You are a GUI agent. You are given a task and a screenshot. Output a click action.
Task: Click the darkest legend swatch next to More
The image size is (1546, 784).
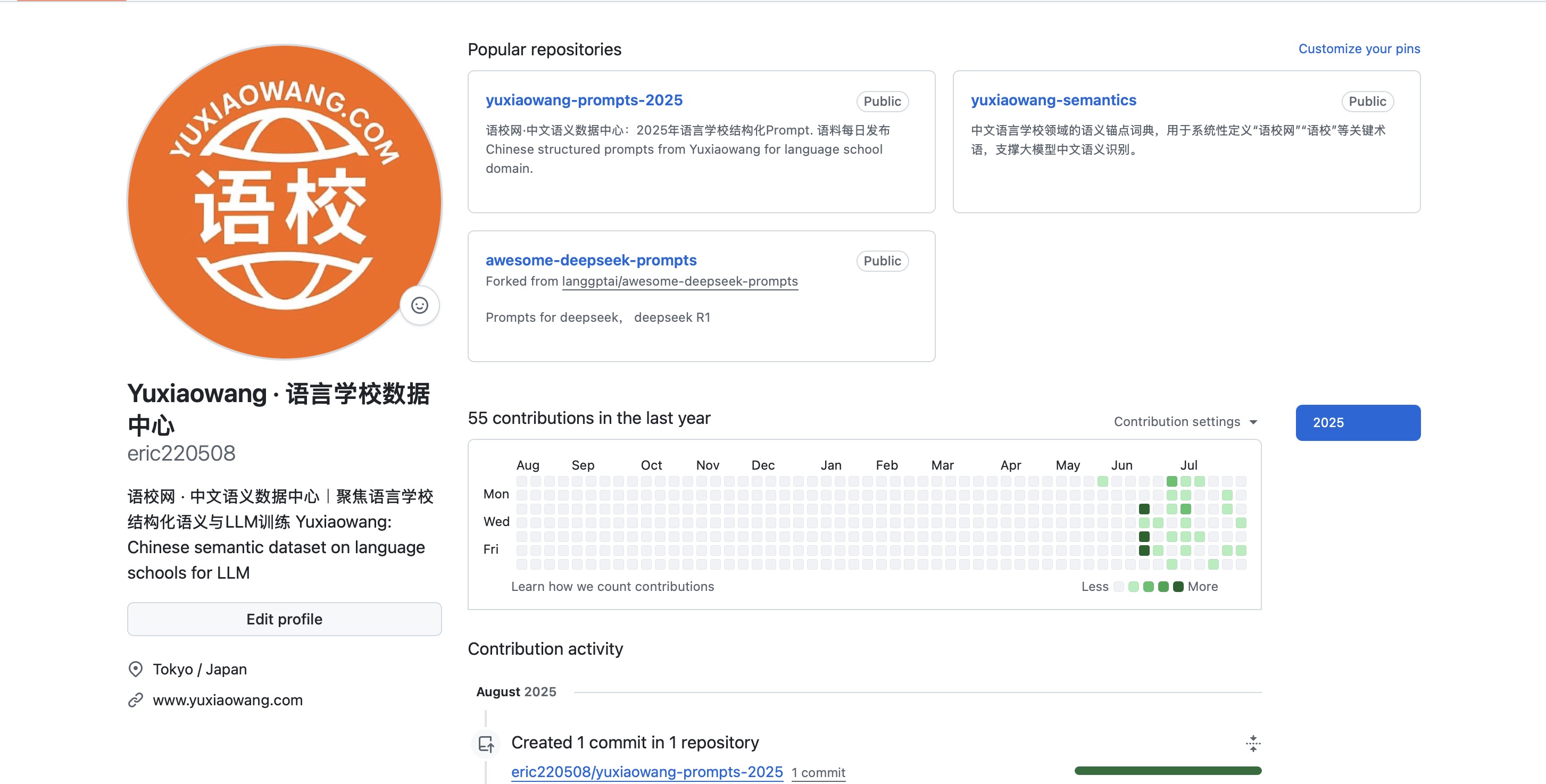pyautogui.click(x=1178, y=587)
